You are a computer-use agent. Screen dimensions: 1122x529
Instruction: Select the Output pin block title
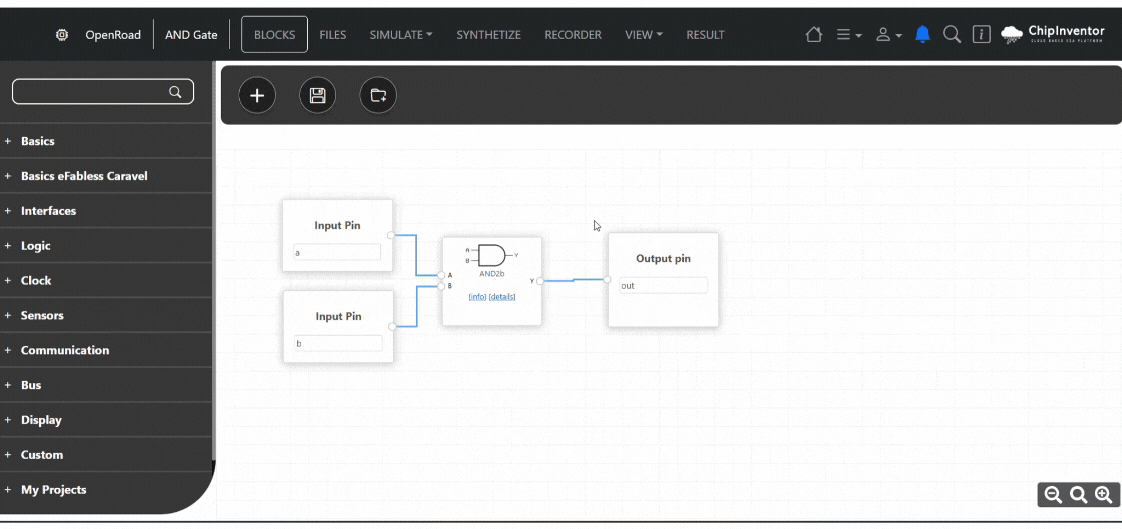pos(663,258)
